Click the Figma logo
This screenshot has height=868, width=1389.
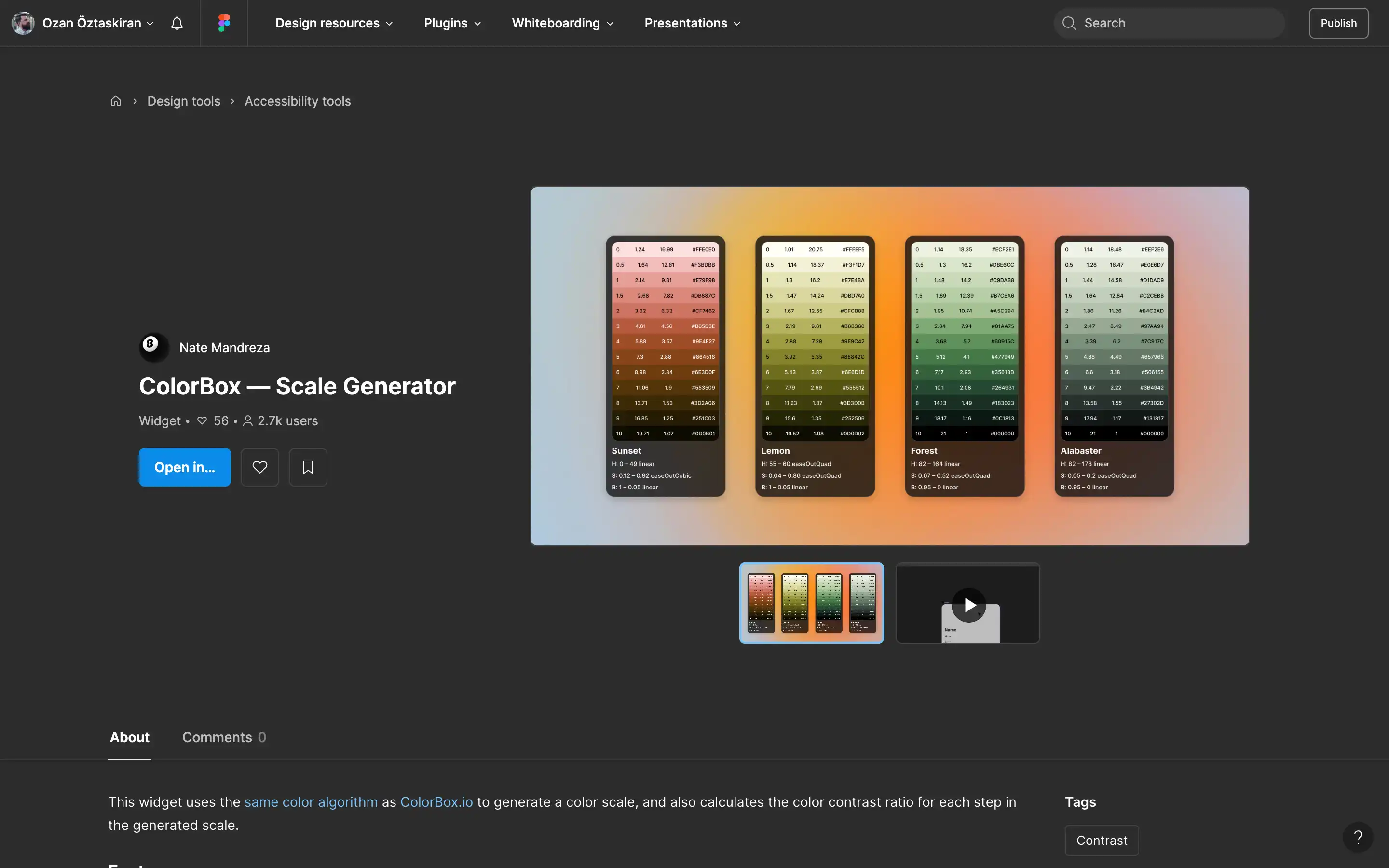223,23
